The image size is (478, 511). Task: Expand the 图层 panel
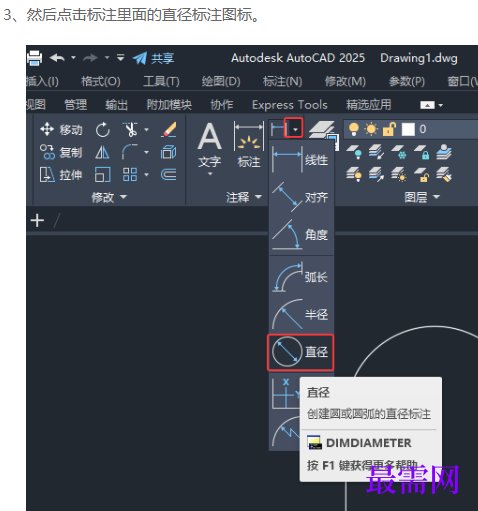pyautogui.click(x=422, y=197)
